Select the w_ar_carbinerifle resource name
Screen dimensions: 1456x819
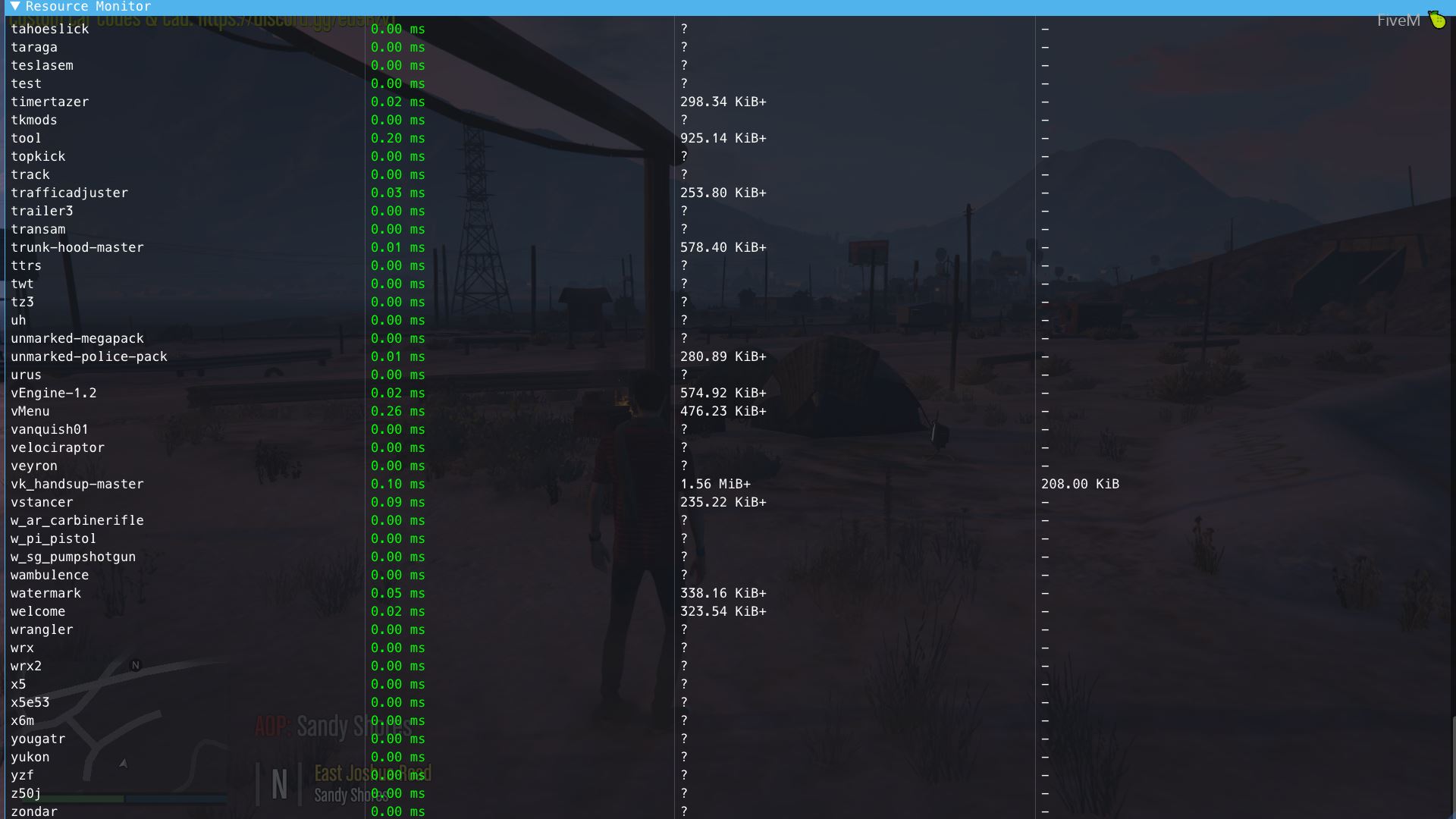[x=77, y=520]
